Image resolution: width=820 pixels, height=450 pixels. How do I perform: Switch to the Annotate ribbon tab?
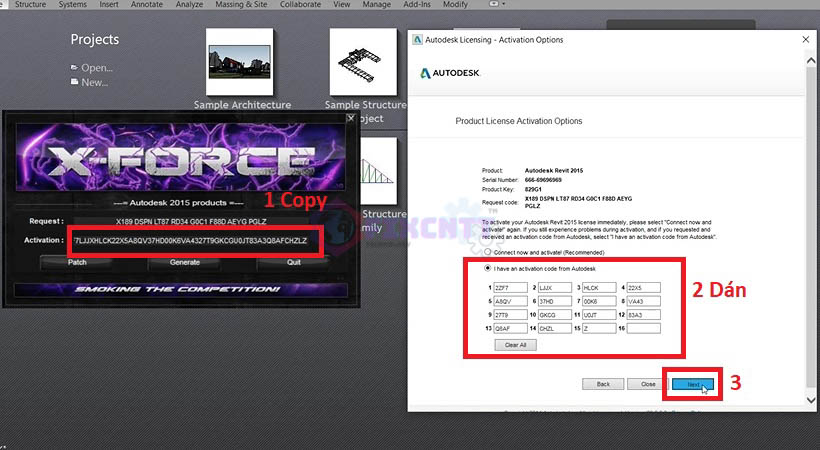(146, 4)
